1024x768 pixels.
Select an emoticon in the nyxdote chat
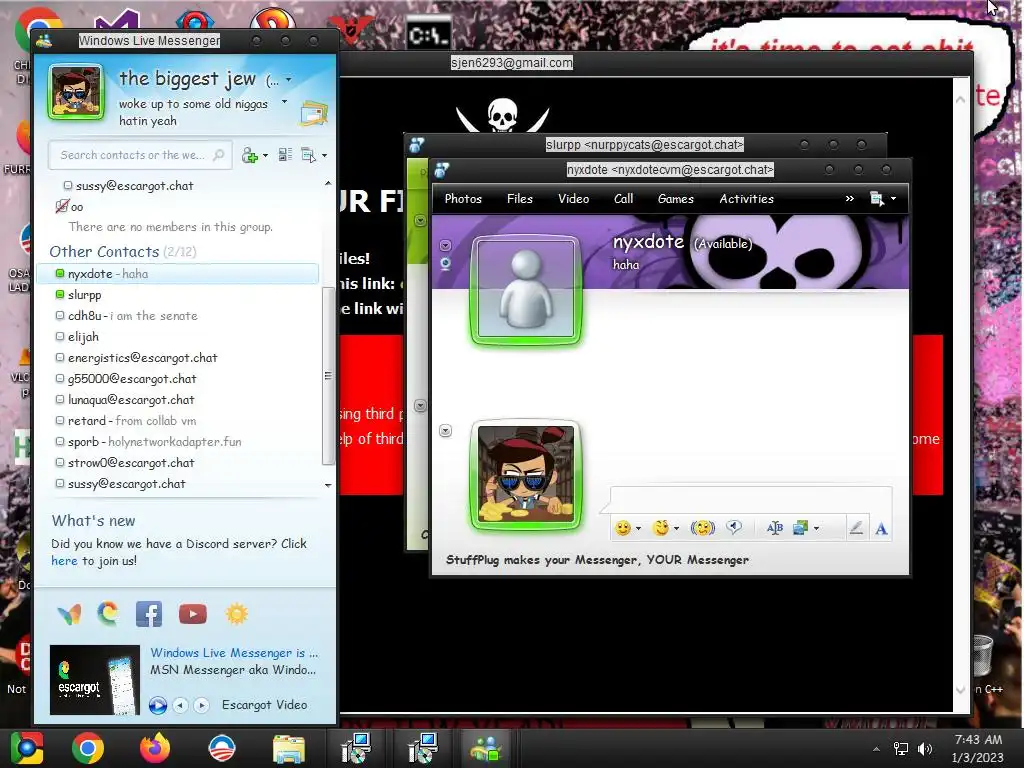[x=623, y=528]
